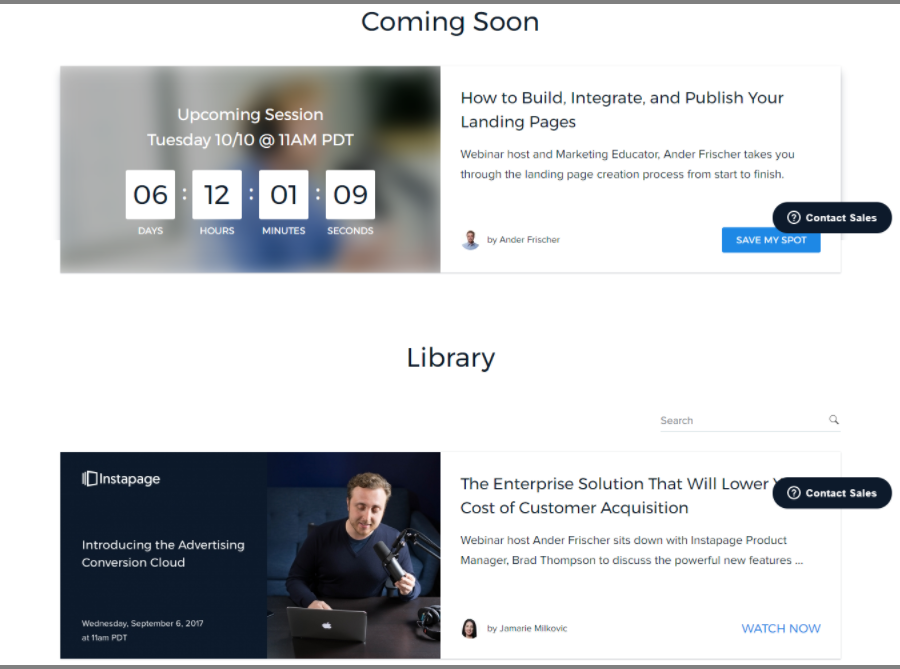Click the Upcoming Session countdown thumbnail heading
Screen dimensions: 900x669
tap(250, 115)
